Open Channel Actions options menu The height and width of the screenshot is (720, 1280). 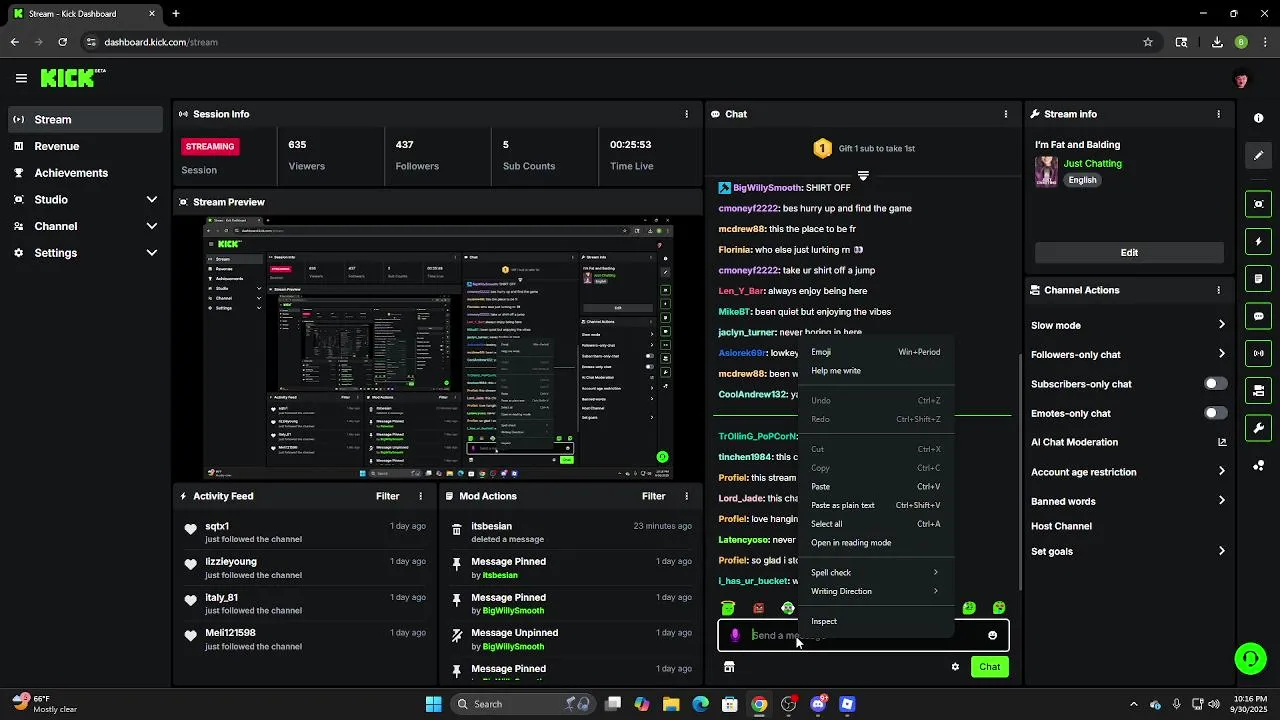[1218, 290]
